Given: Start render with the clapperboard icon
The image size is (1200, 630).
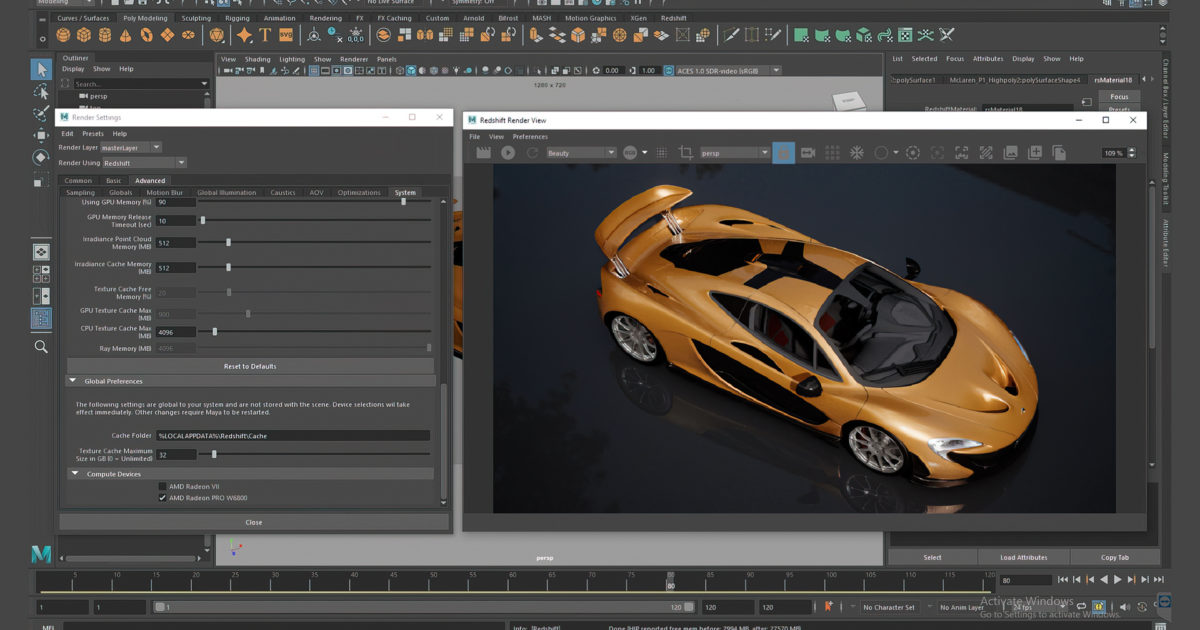Looking at the screenshot, I should click(x=484, y=153).
